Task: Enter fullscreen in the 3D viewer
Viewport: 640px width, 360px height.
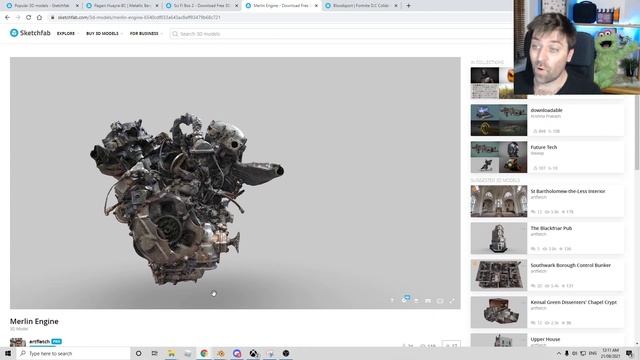Action: (452, 300)
